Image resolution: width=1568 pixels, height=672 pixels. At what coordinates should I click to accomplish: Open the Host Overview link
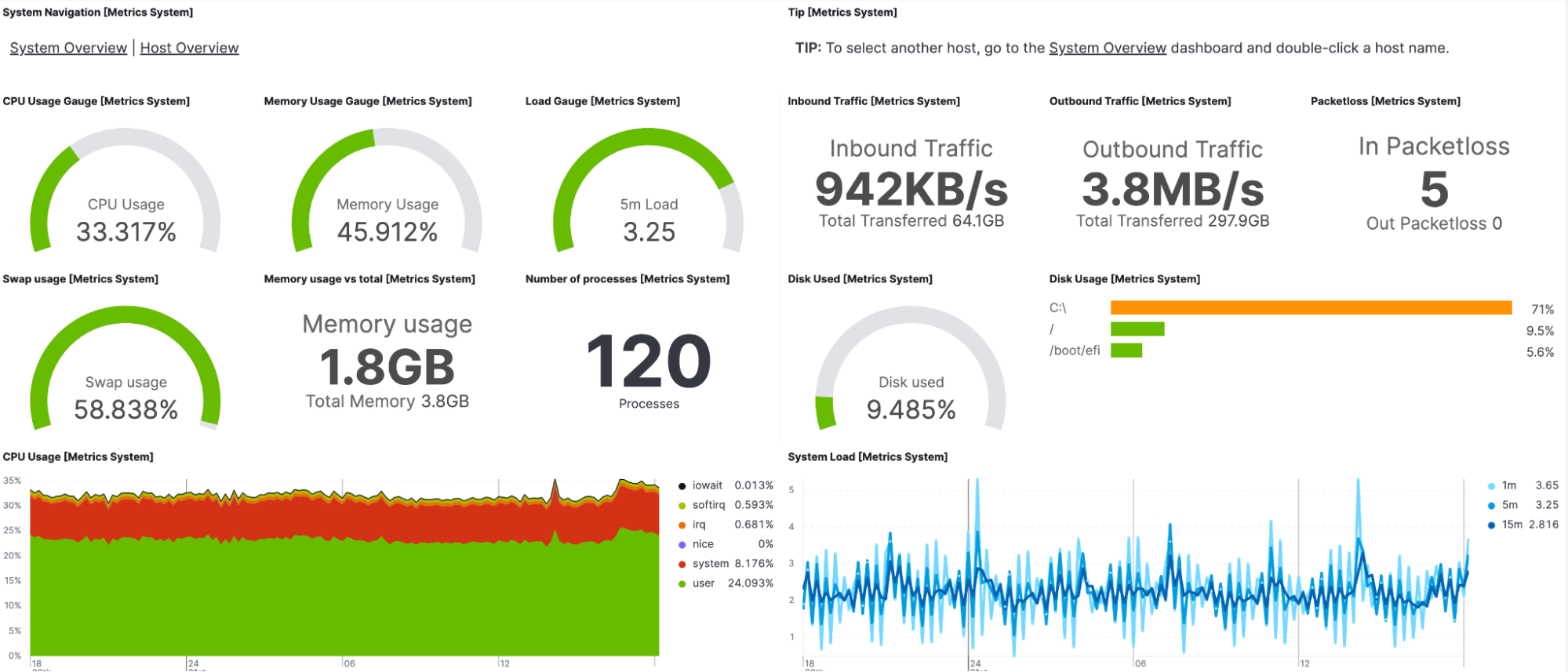(189, 48)
